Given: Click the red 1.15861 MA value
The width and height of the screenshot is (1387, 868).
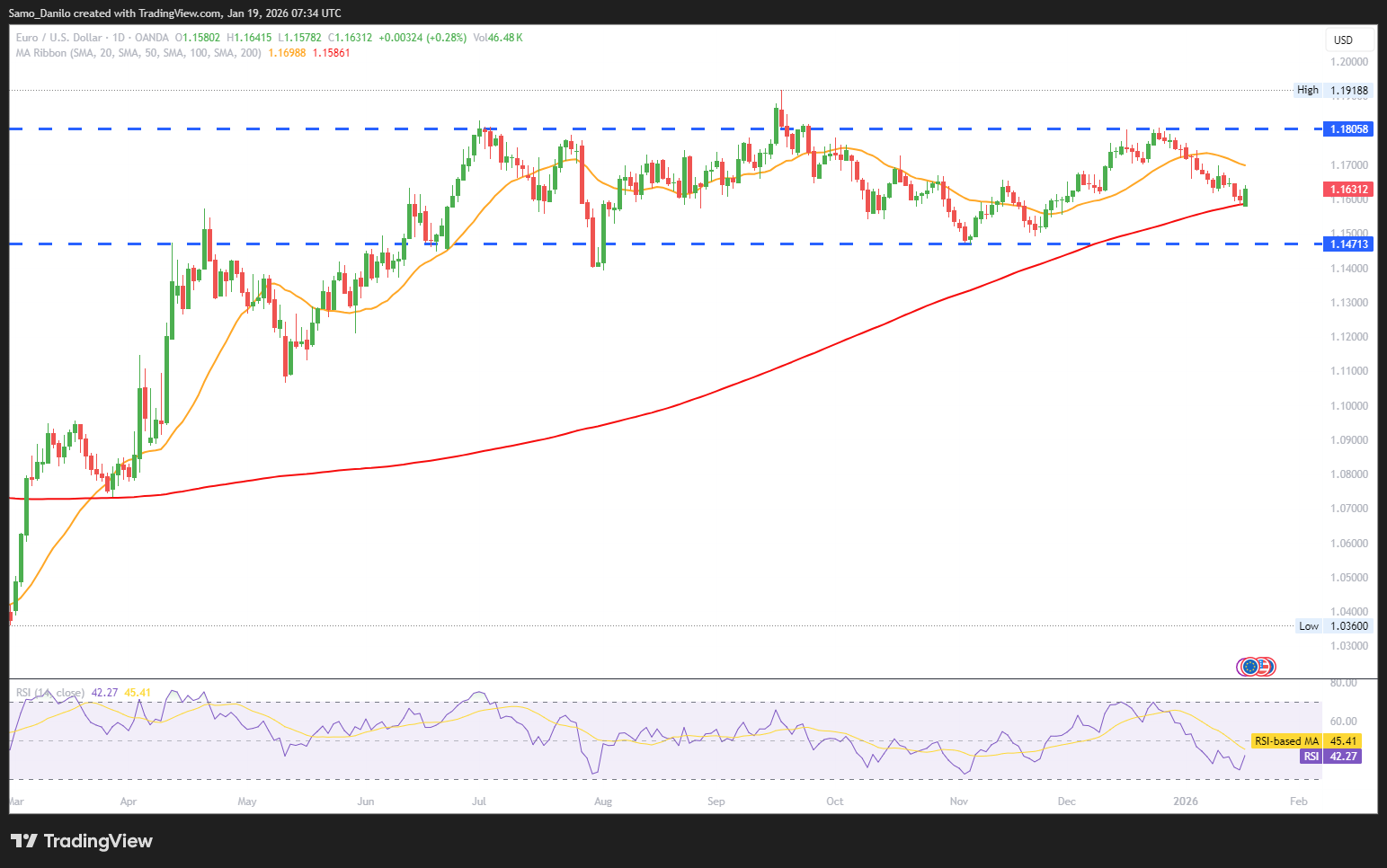Looking at the screenshot, I should (332, 53).
